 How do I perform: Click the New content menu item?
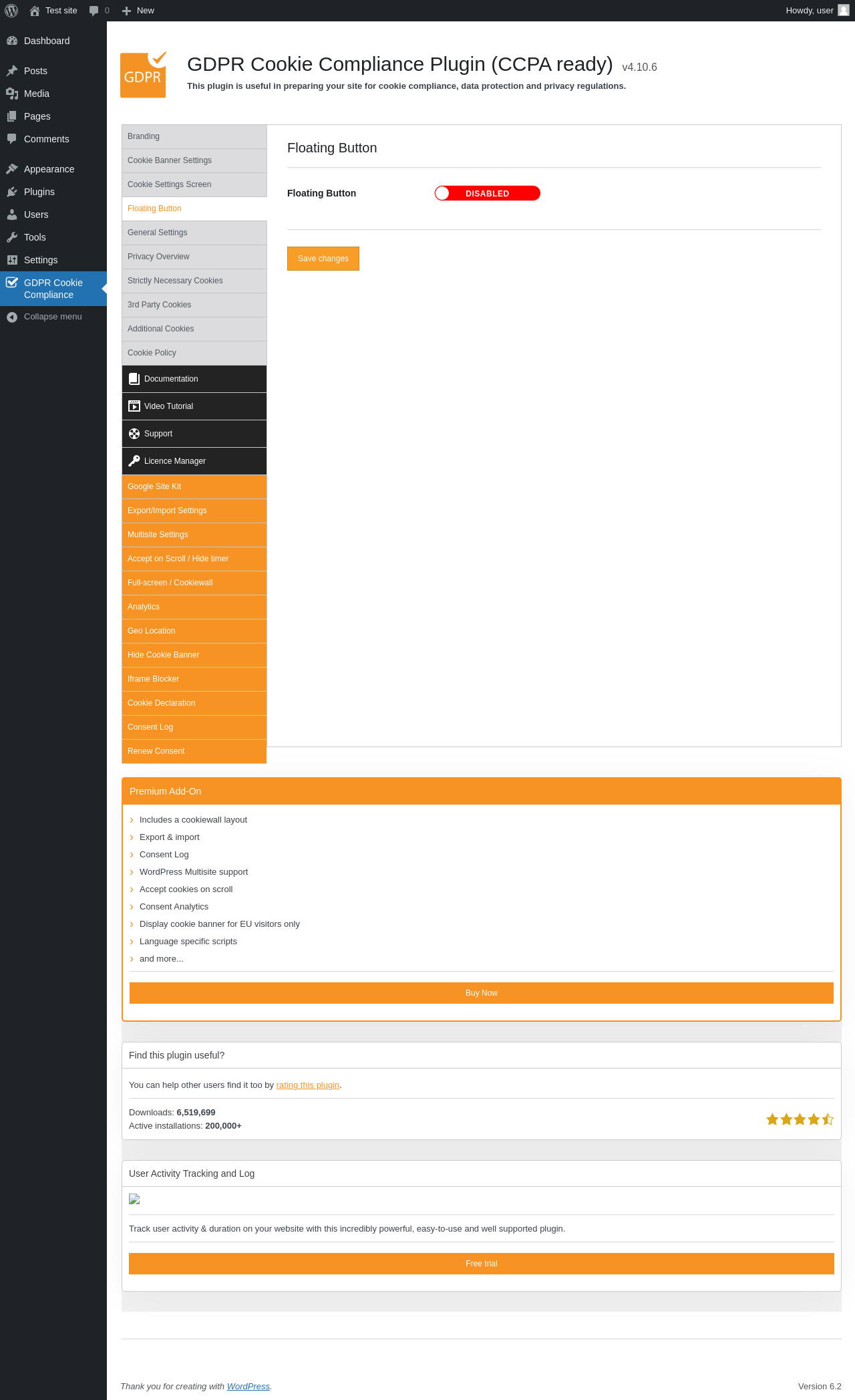tap(138, 11)
